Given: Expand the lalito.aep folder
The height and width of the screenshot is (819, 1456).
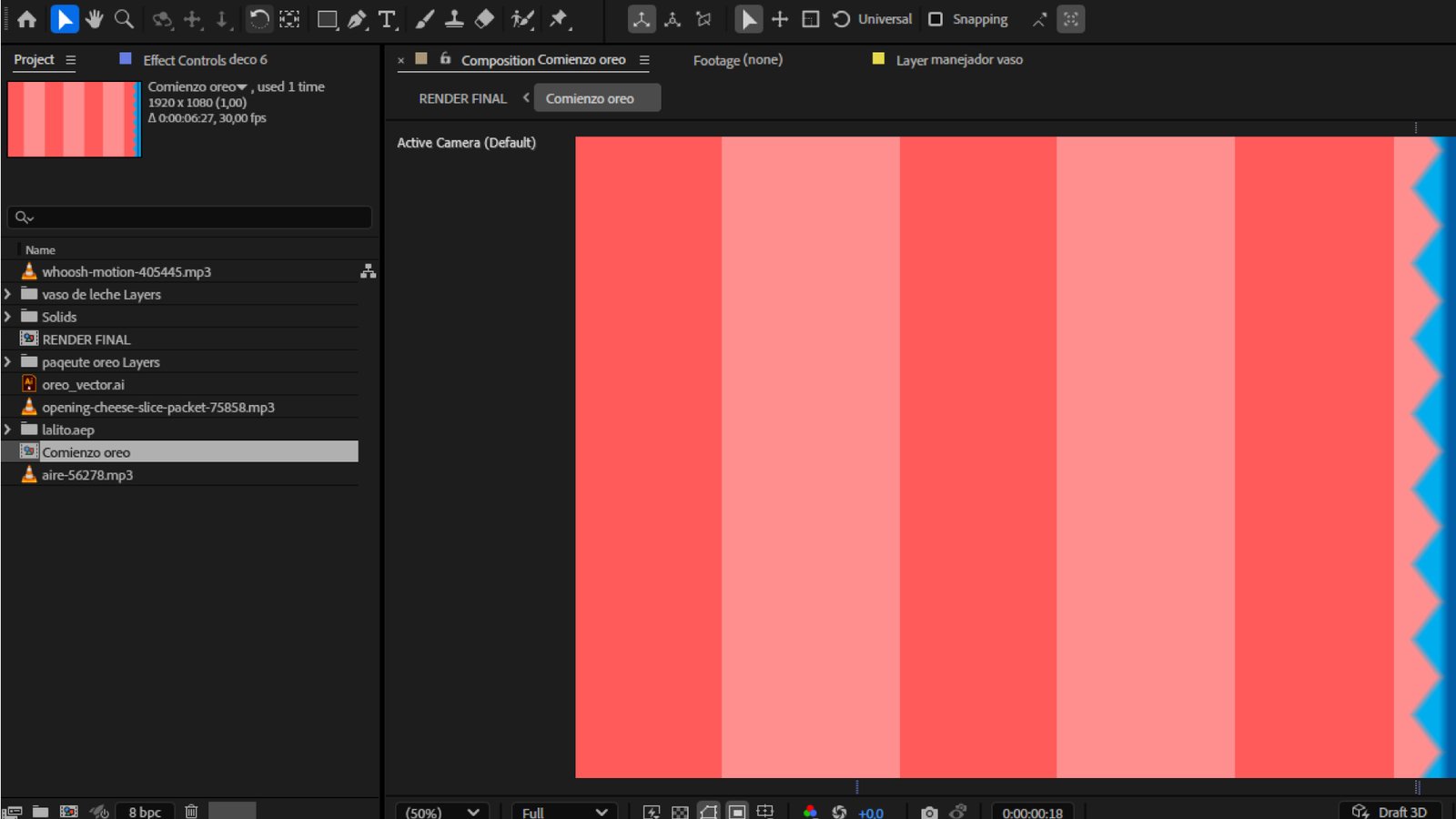Looking at the screenshot, I should pos(7,430).
